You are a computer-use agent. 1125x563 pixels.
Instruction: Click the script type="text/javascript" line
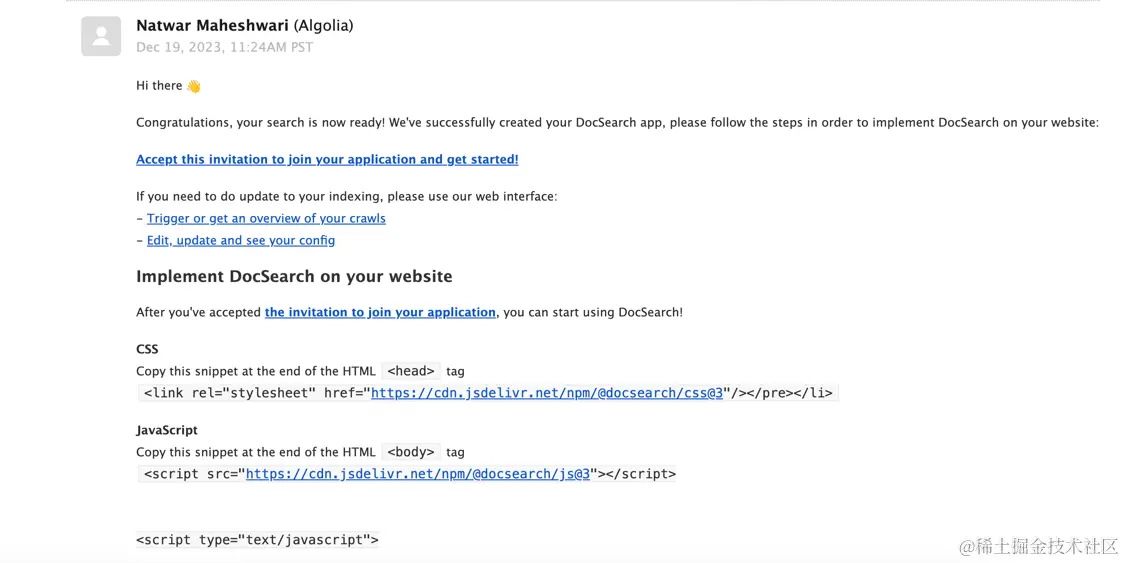(x=257, y=540)
